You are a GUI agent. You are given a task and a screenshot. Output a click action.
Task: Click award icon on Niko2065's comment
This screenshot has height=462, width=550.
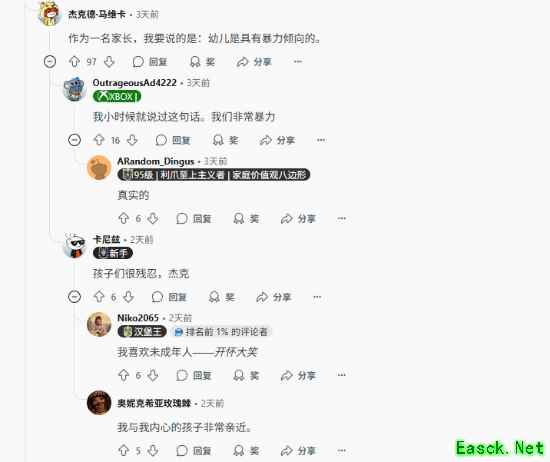tap(239, 375)
